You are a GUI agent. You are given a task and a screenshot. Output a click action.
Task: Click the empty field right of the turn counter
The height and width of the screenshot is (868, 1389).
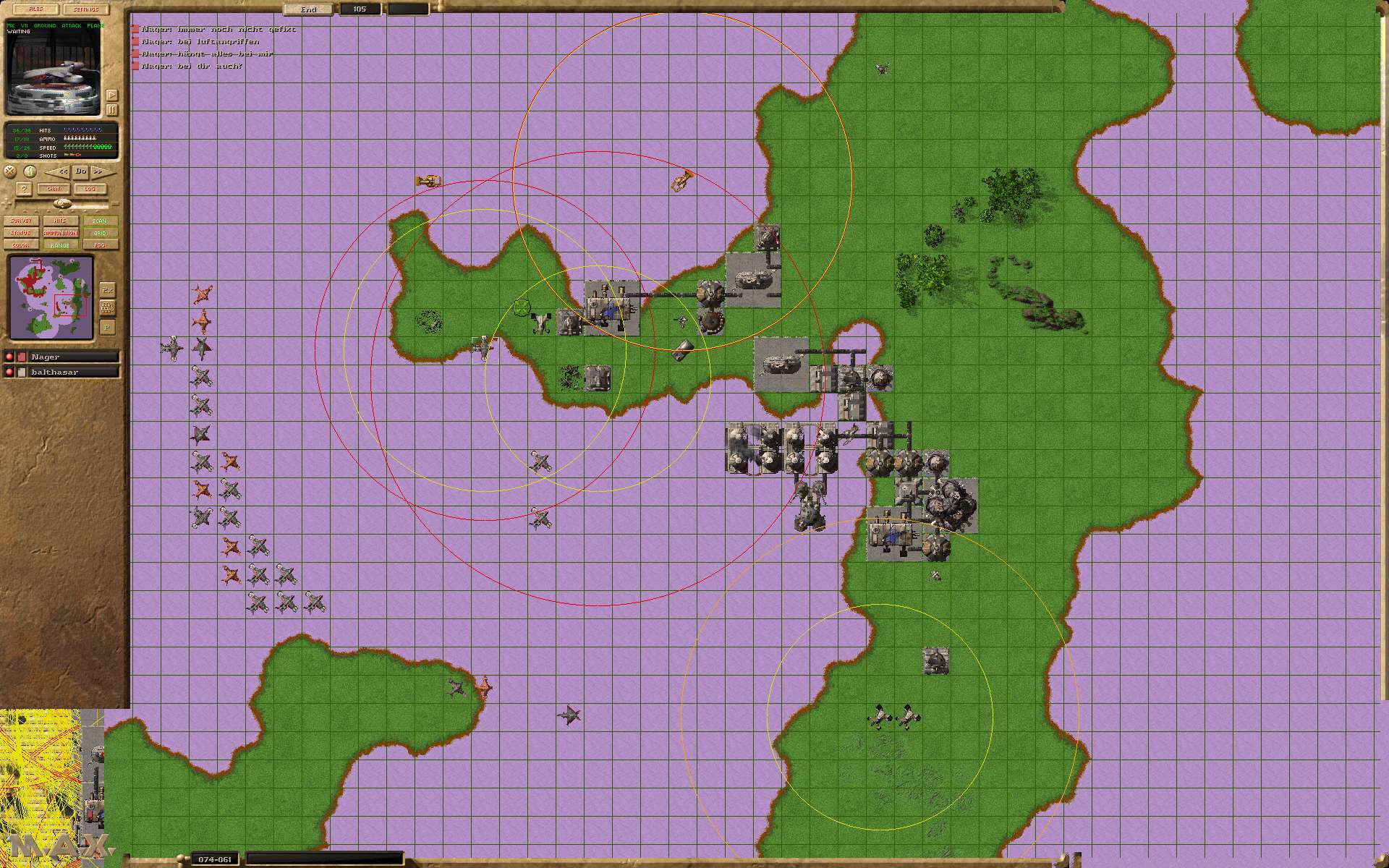point(408,9)
